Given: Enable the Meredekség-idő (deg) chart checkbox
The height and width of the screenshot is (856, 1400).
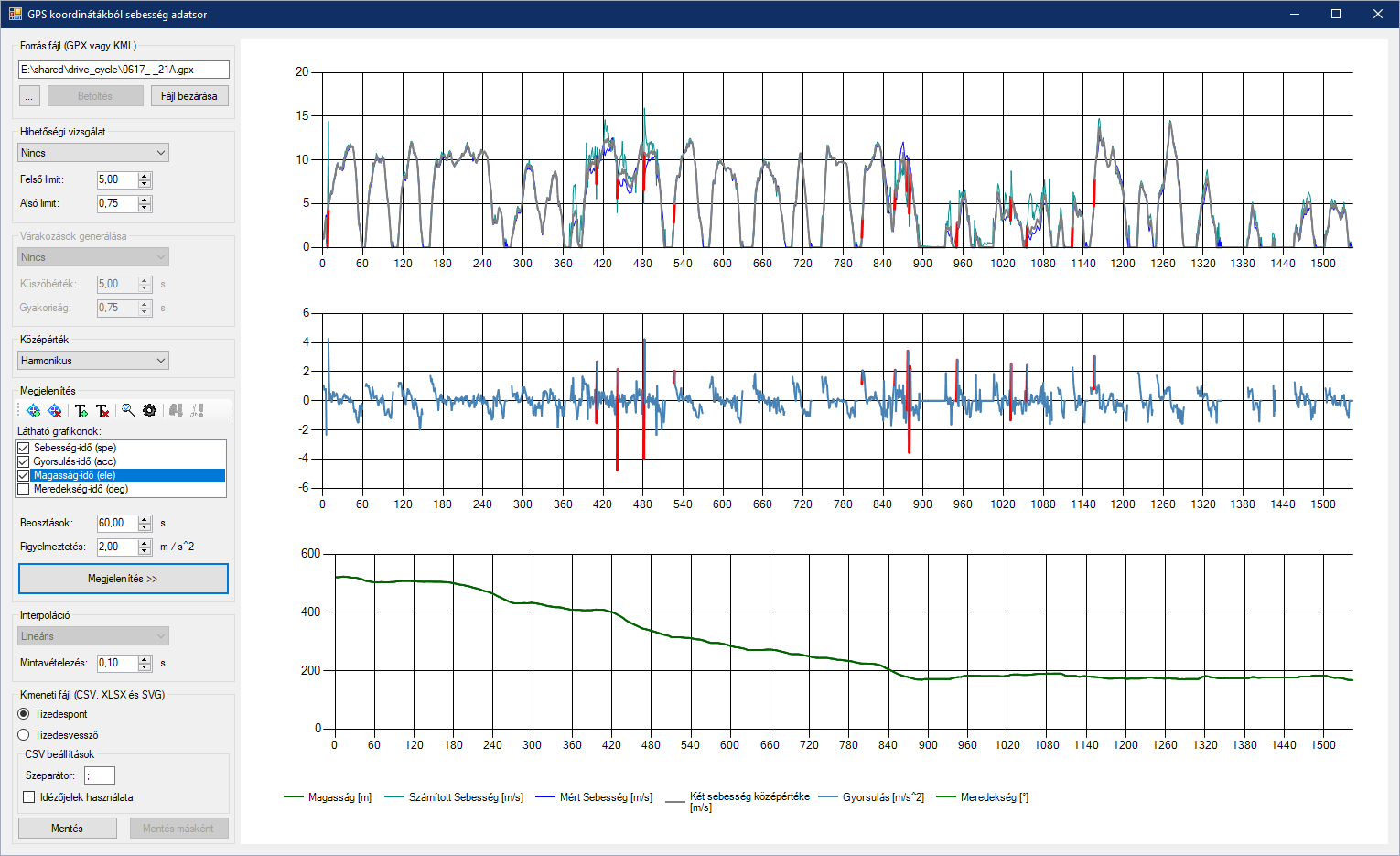Looking at the screenshot, I should [x=24, y=489].
